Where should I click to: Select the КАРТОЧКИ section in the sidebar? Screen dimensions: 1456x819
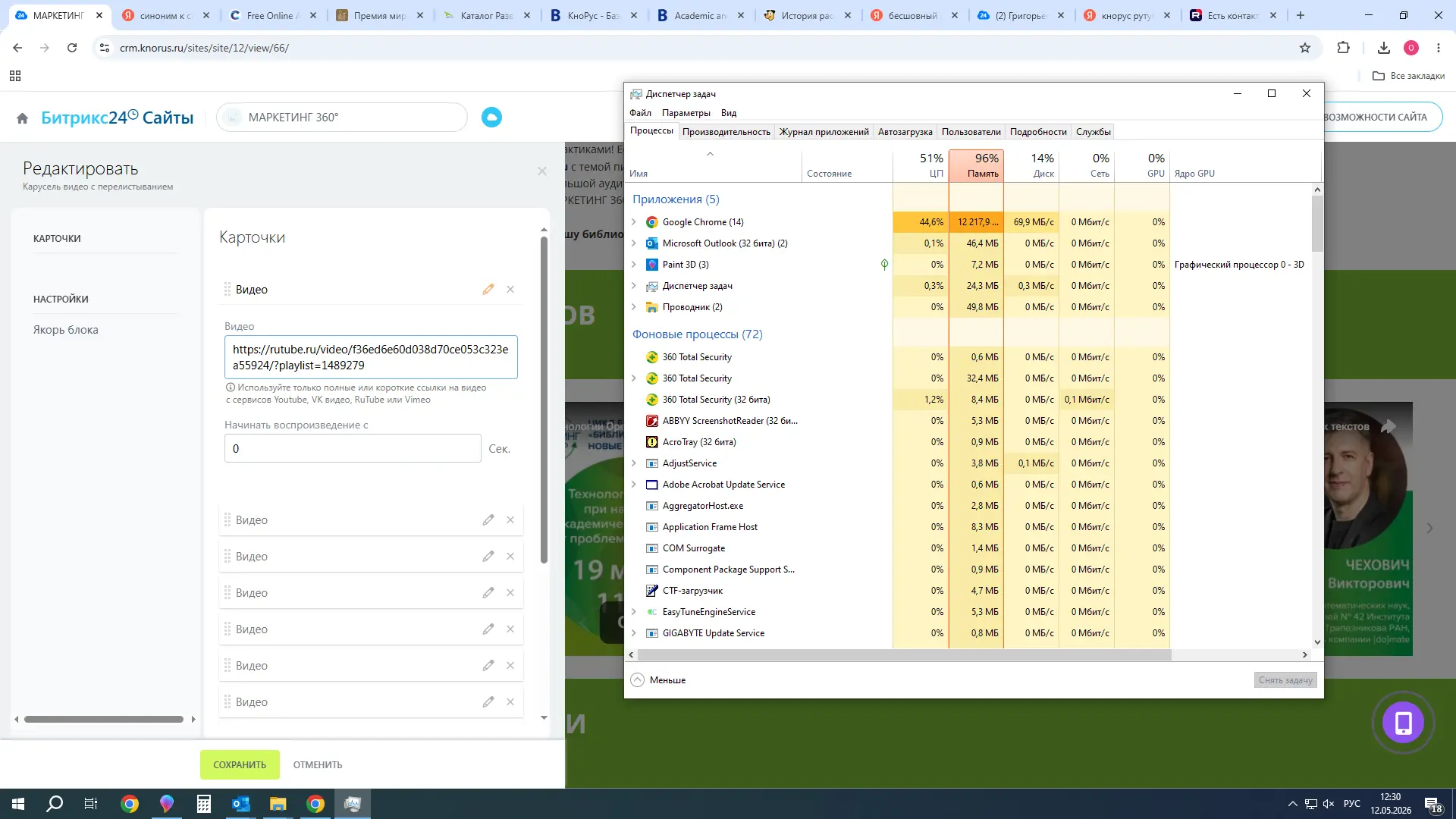click(x=57, y=238)
